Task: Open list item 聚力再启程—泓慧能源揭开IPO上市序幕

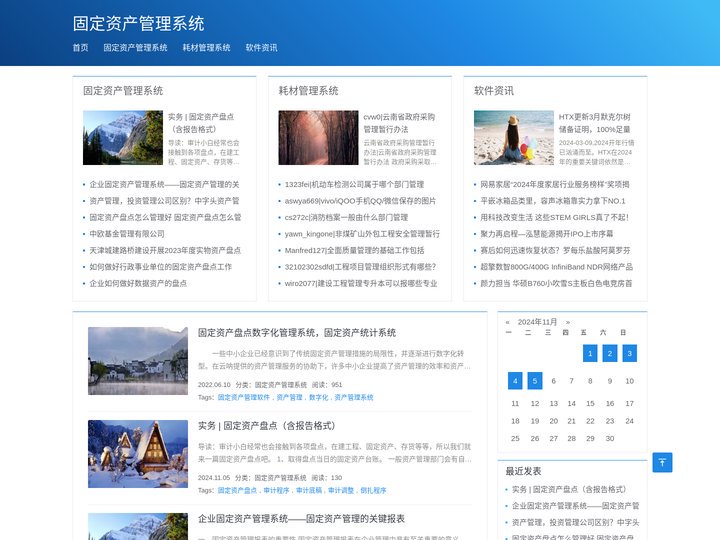Action: (x=546, y=234)
